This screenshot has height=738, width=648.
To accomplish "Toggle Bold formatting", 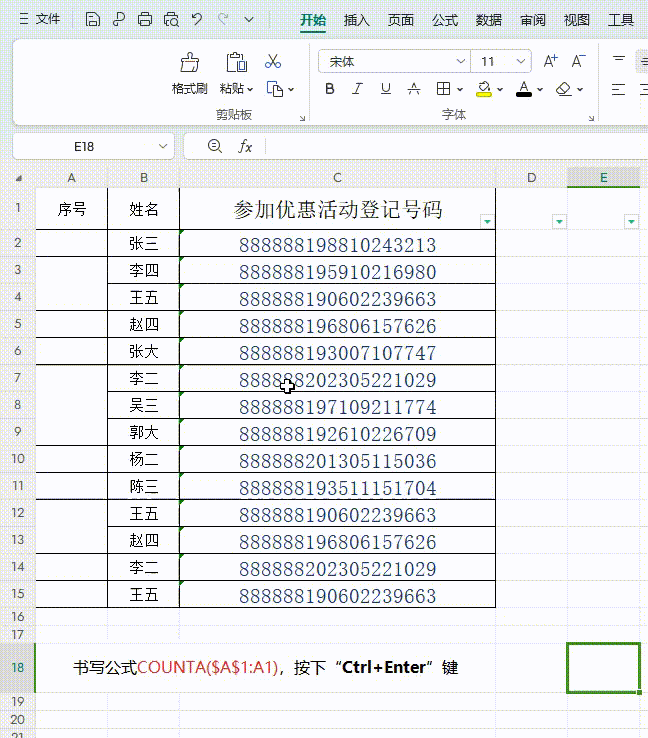I will point(330,88).
